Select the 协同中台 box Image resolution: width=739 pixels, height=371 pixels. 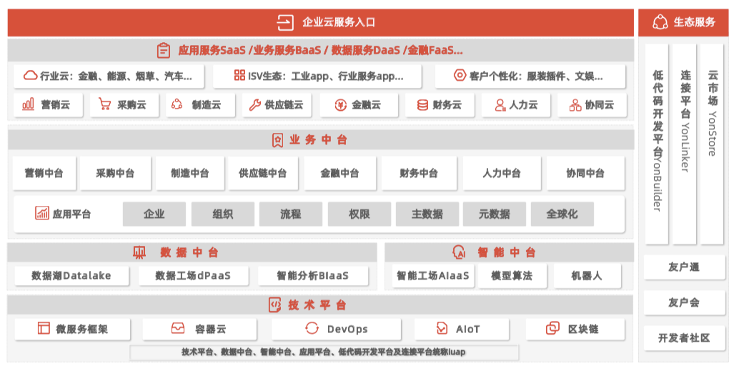point(585,173)
